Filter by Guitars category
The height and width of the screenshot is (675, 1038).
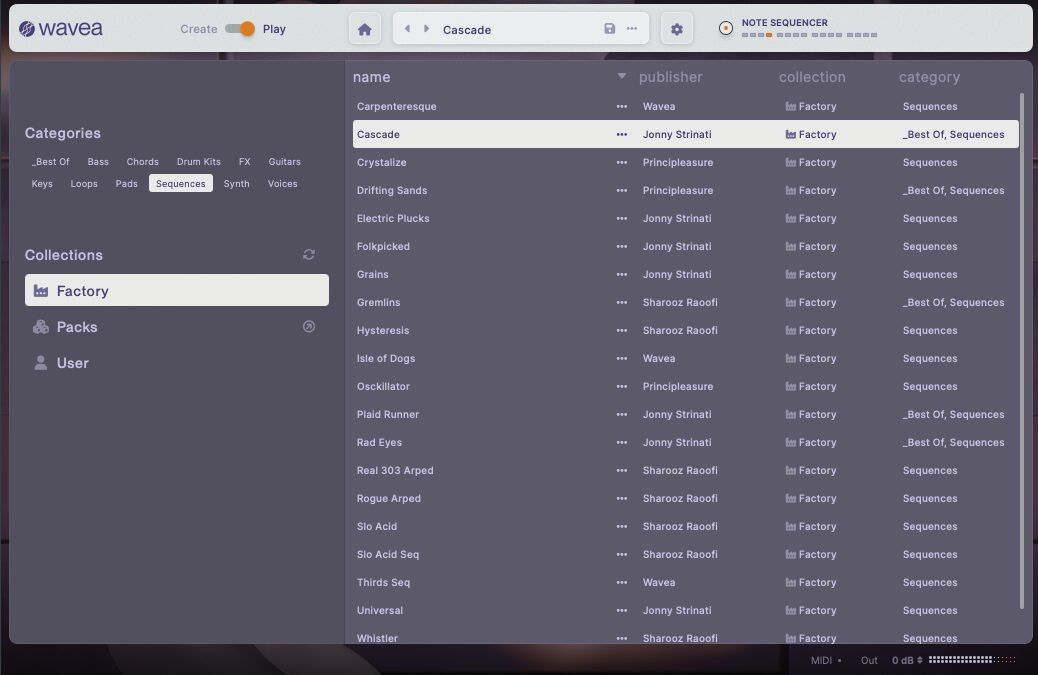point(284,161)
